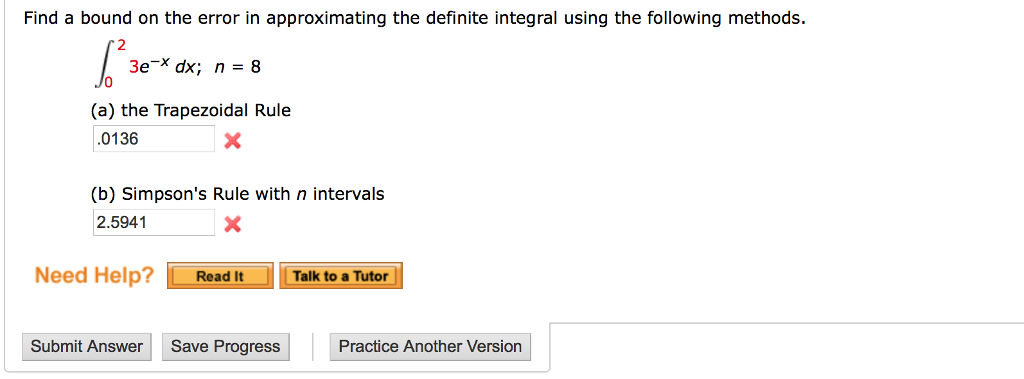Image resolution: width=1024 pixels, height=379 pixels.
Task: Save progress on this question
Action: tap(226, 347)
